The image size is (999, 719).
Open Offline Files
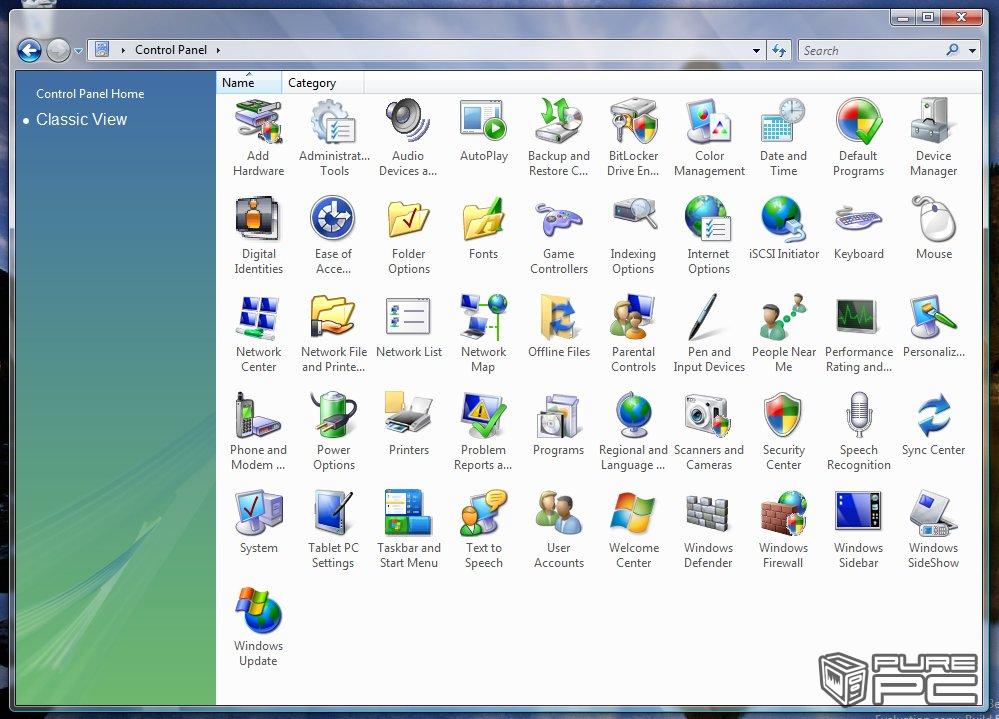coord(559,327)
